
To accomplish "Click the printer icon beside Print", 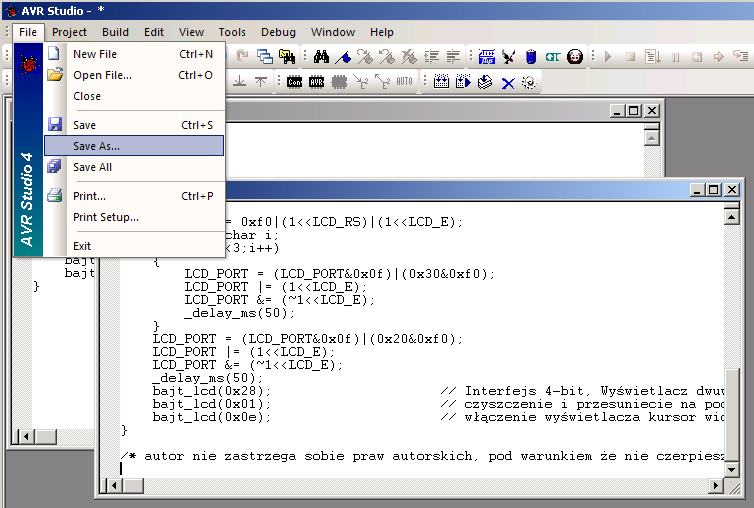I will [55, 196].
